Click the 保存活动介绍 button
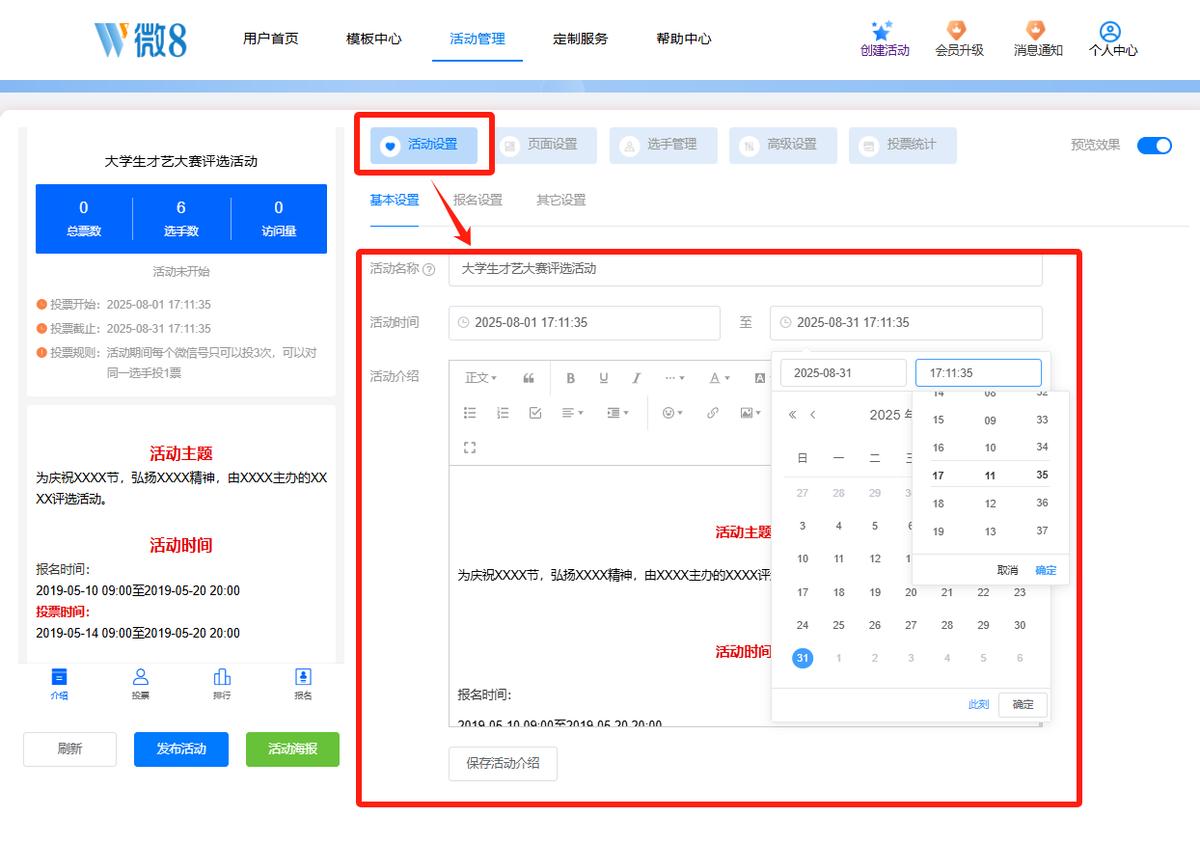 [x=503, y=763]
